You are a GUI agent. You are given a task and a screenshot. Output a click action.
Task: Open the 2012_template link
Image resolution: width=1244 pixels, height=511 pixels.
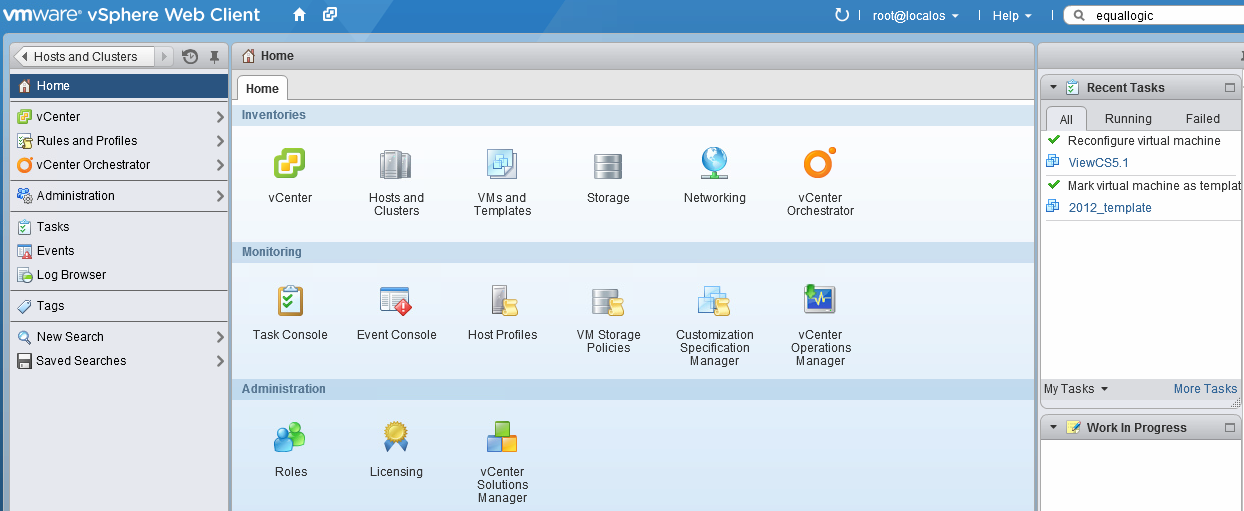1110,208
